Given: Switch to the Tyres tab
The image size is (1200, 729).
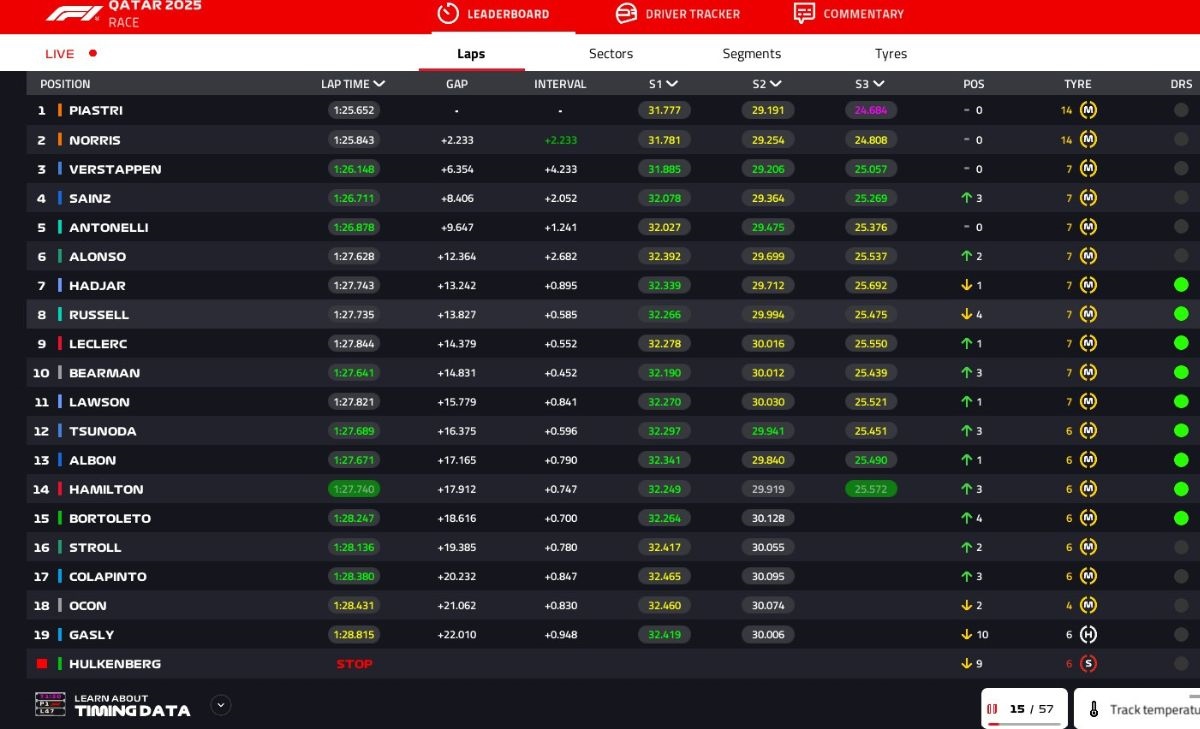Looking at the screenshot, I should point(891,54).
